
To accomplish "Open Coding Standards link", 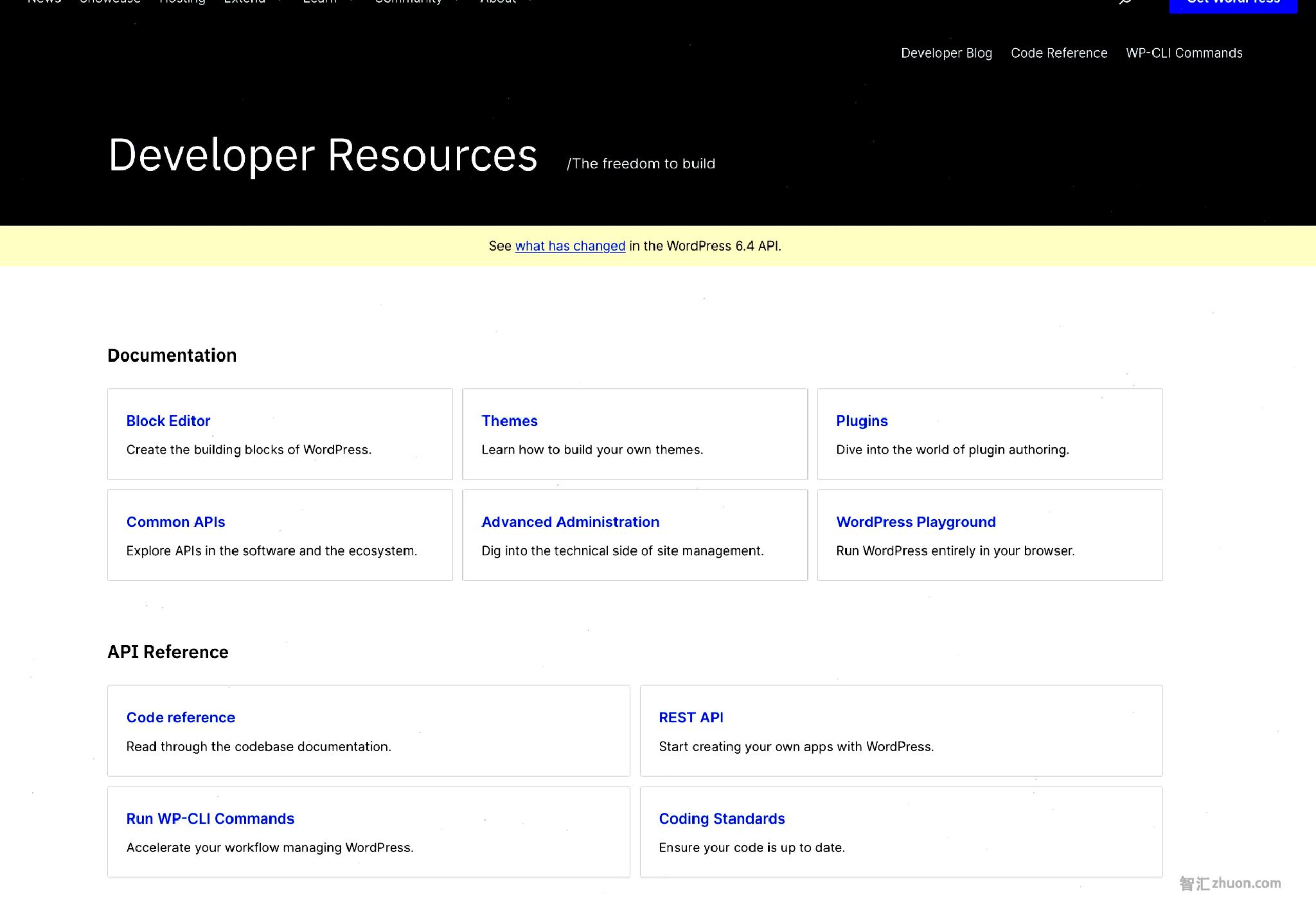I will [722, 819].
